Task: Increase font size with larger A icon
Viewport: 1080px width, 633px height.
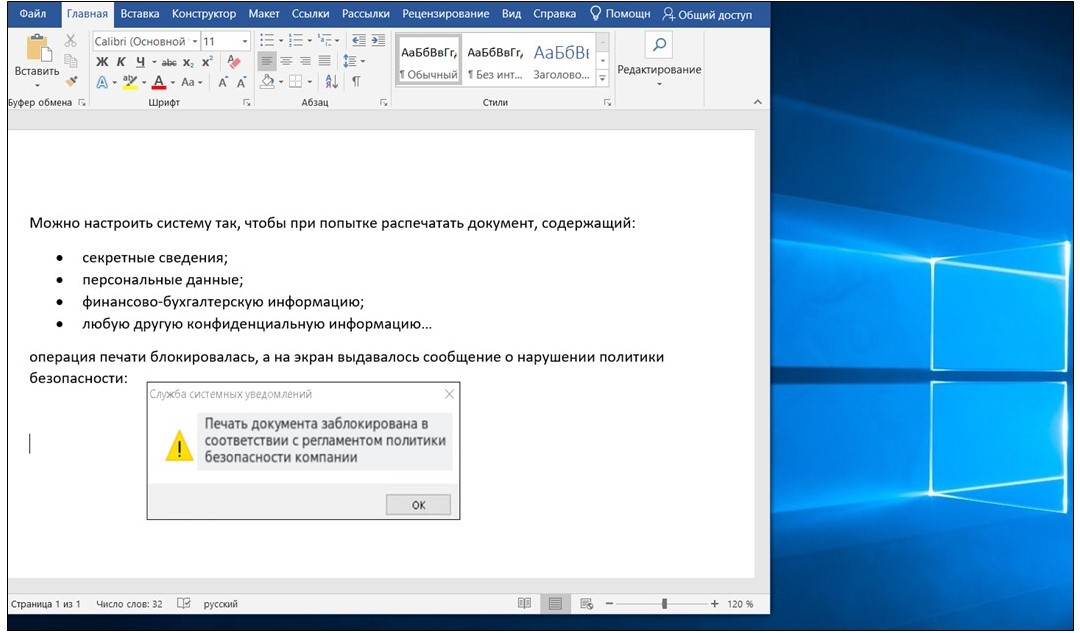Action: (222, 82)
